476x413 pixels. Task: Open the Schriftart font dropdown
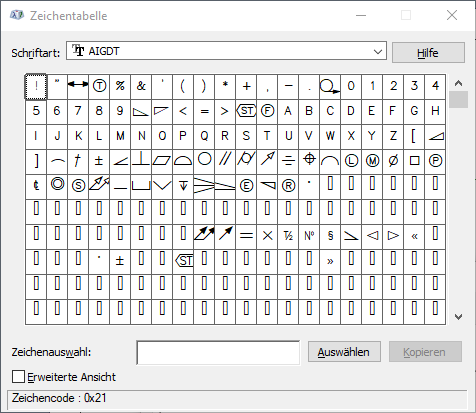226,51
